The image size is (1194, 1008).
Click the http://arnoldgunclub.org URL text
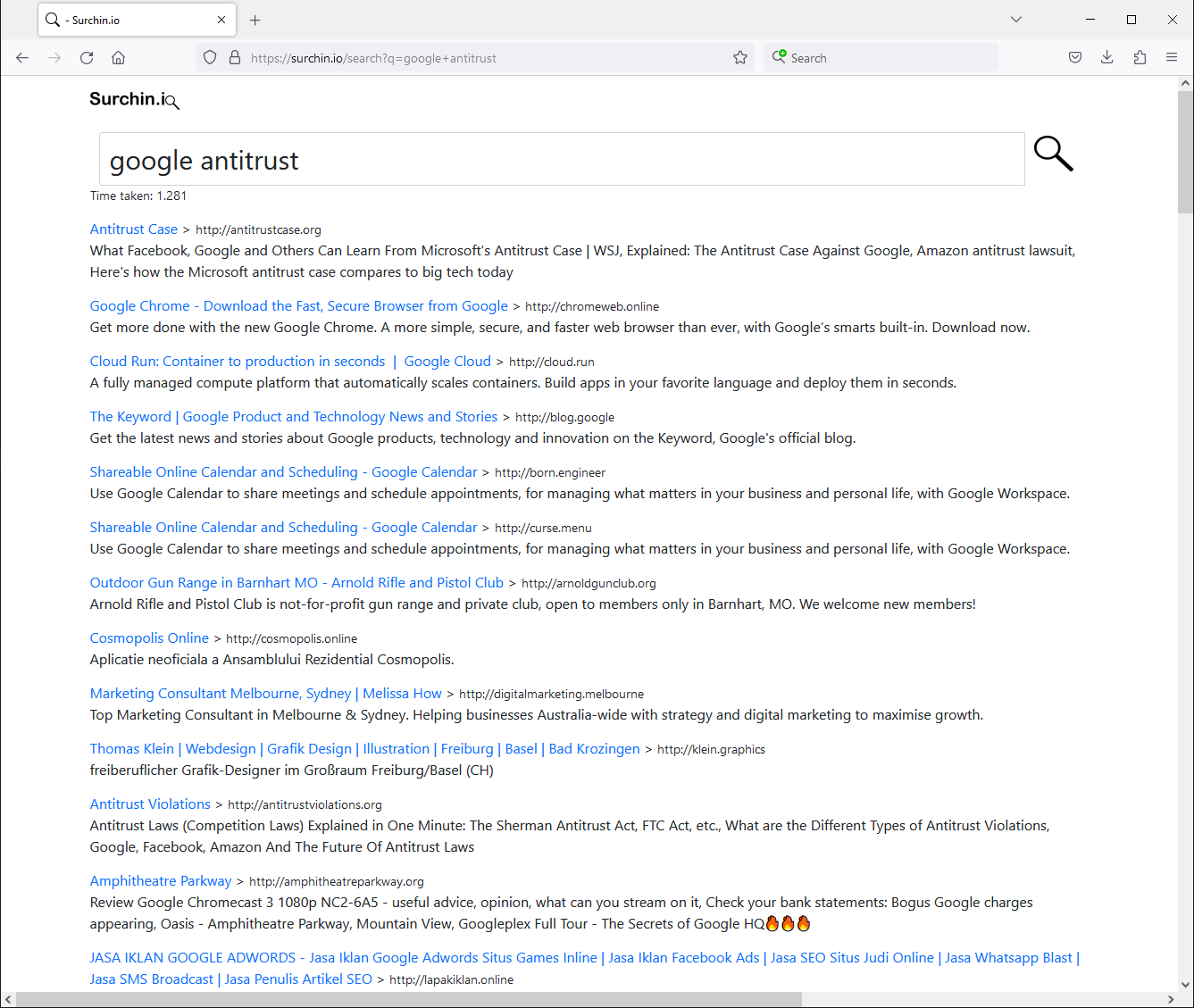pos(589,584)
